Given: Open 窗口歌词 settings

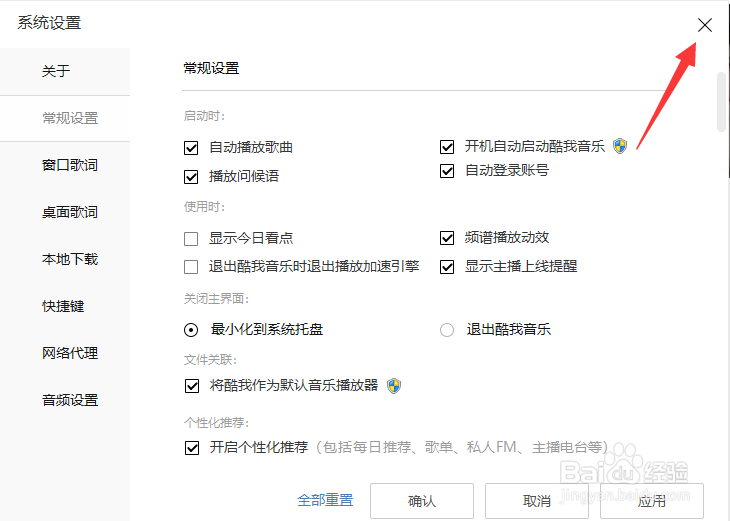Looking at the screenshot, I should click(x=65, y=165).
